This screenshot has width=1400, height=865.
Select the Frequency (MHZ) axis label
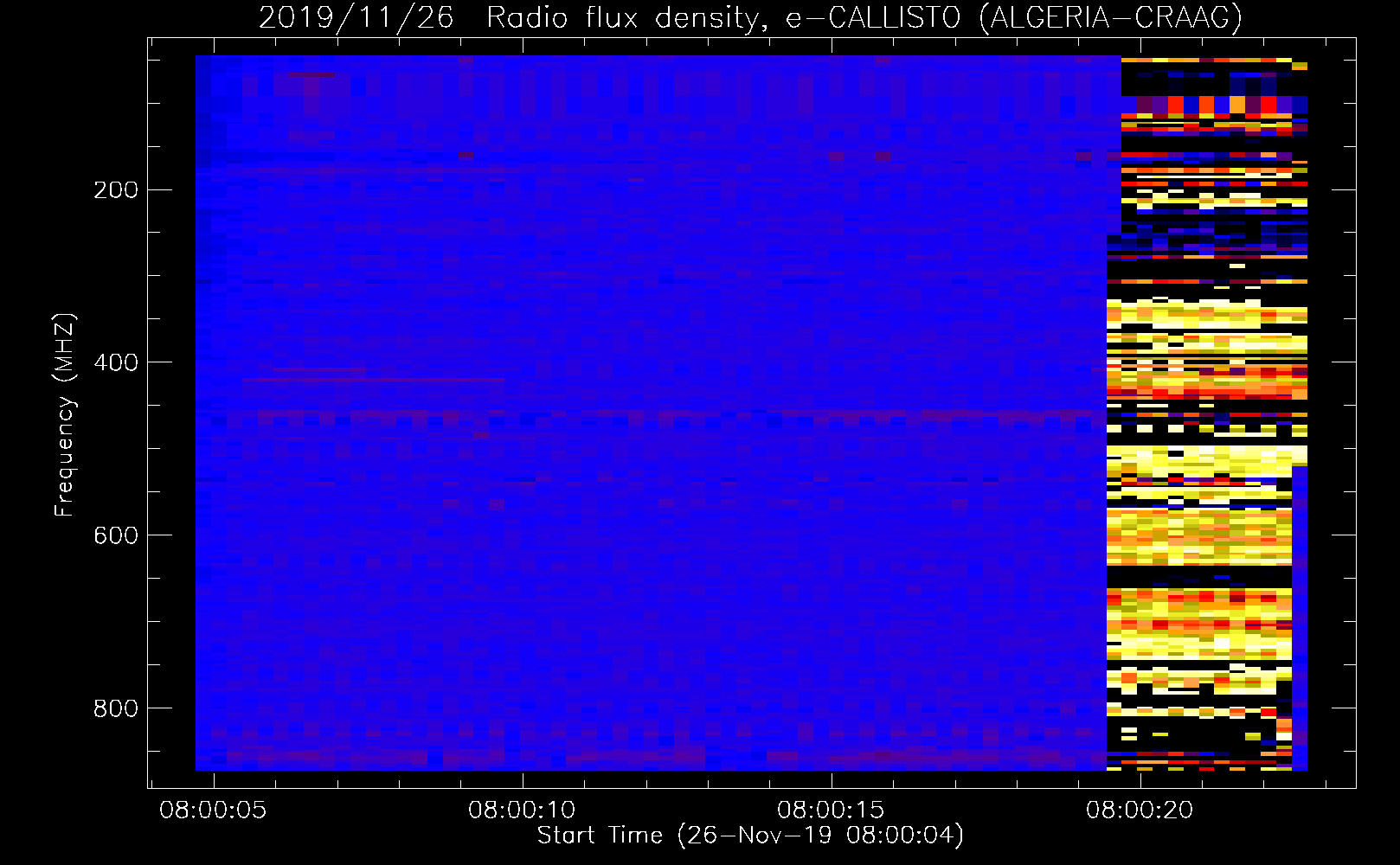[65, 415]
